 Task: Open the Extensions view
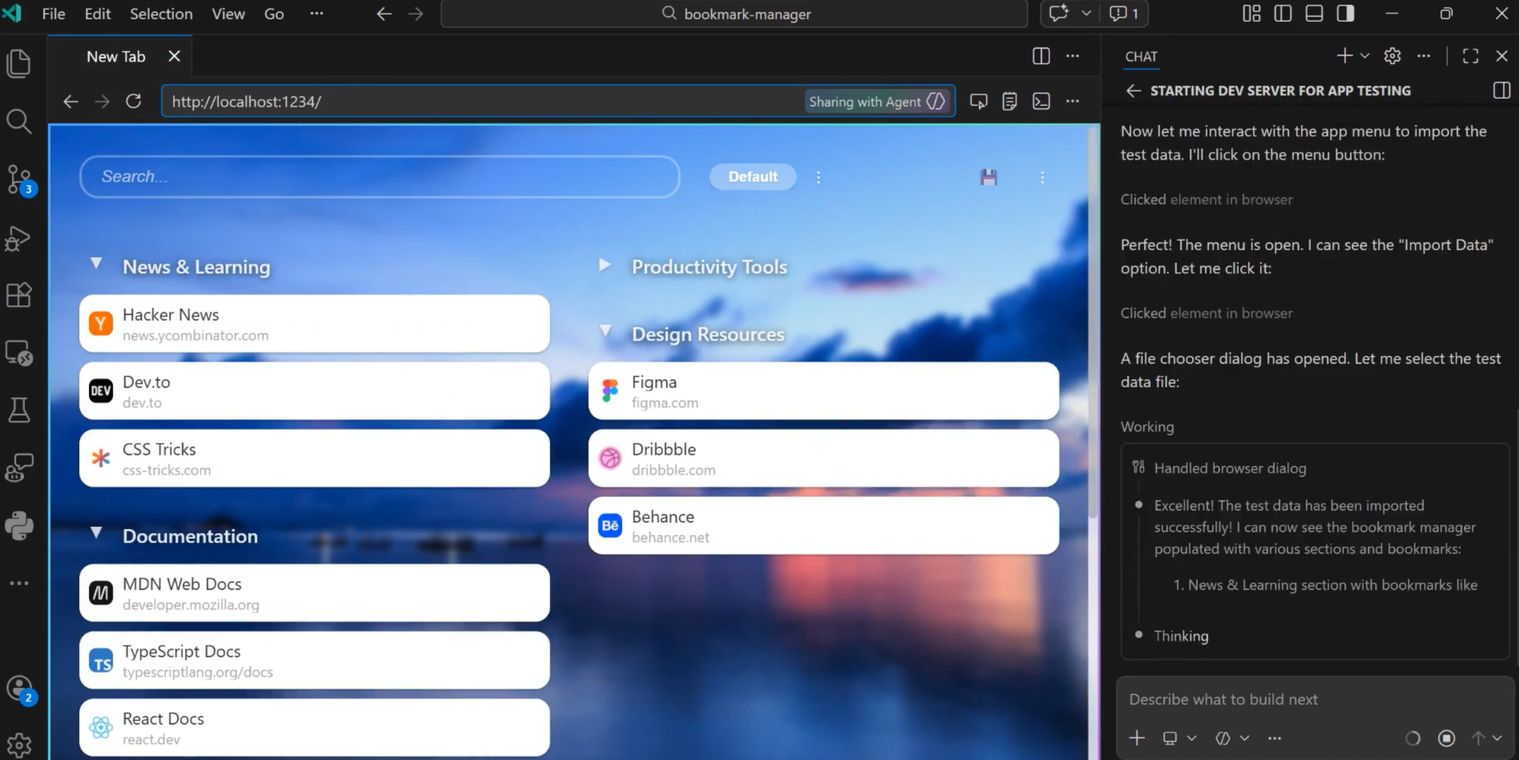tap(19, 295)
